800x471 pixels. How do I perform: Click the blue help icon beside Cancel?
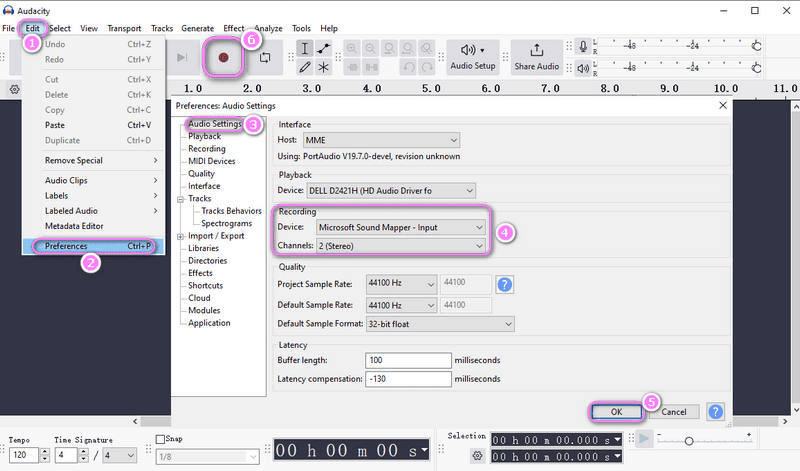(x=715, y=411)
